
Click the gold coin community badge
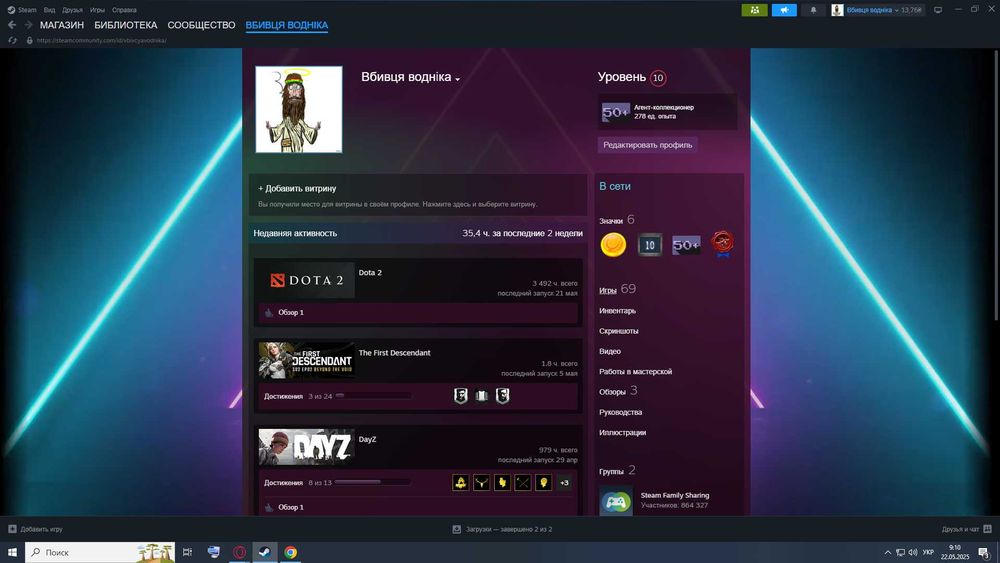[613, 245]
